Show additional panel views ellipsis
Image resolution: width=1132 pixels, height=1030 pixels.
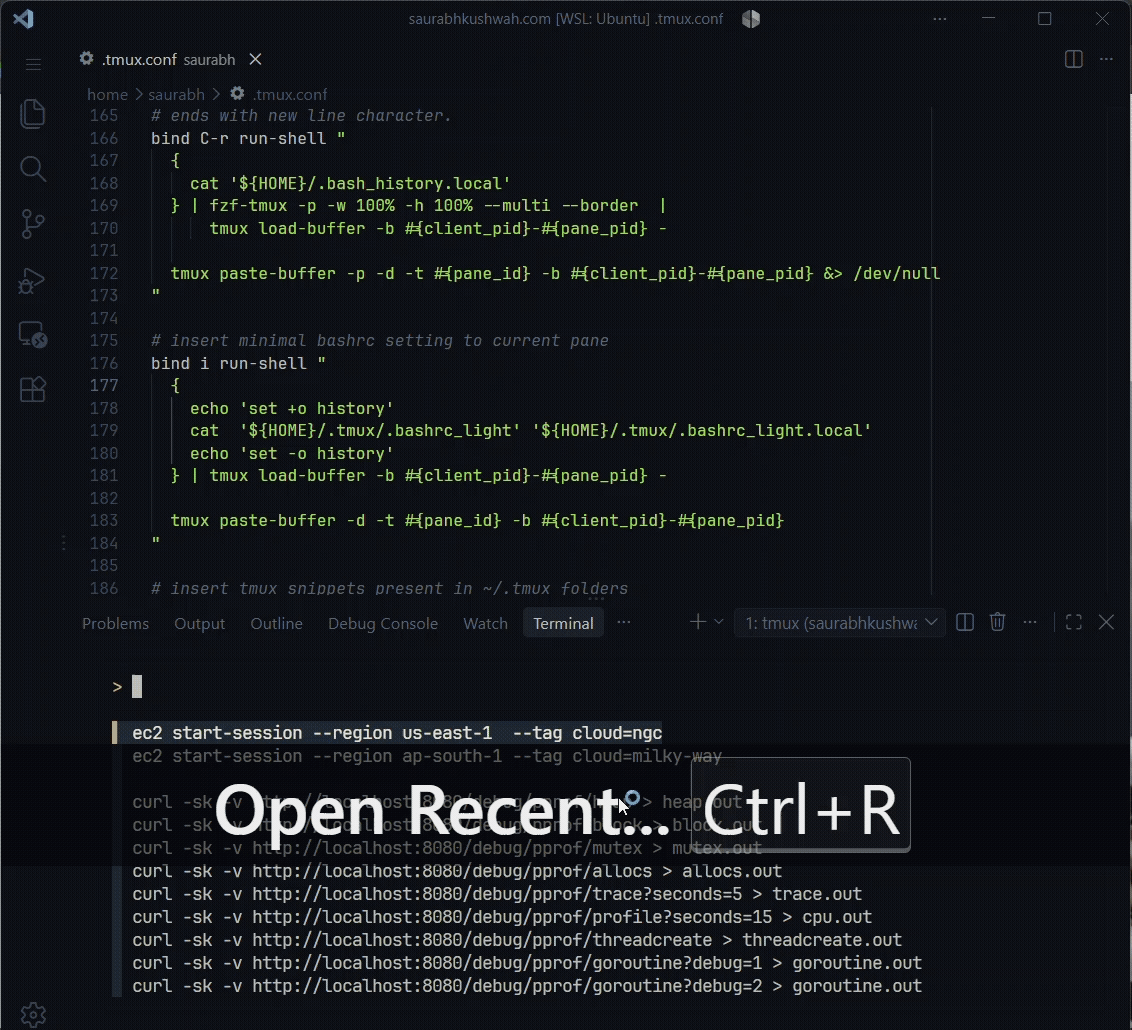[624, 622]
